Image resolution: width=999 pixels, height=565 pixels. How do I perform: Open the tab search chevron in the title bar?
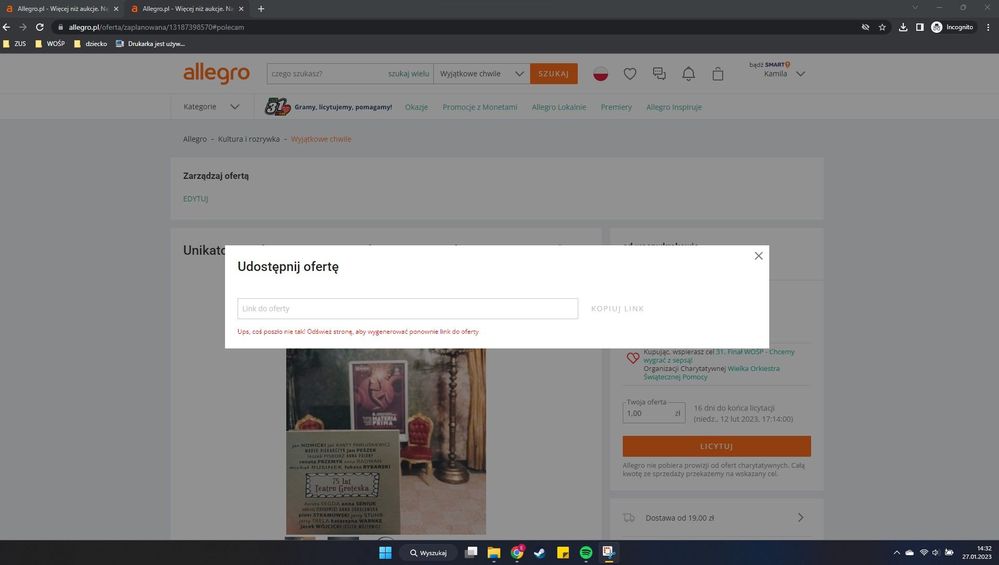pos(915,8)
